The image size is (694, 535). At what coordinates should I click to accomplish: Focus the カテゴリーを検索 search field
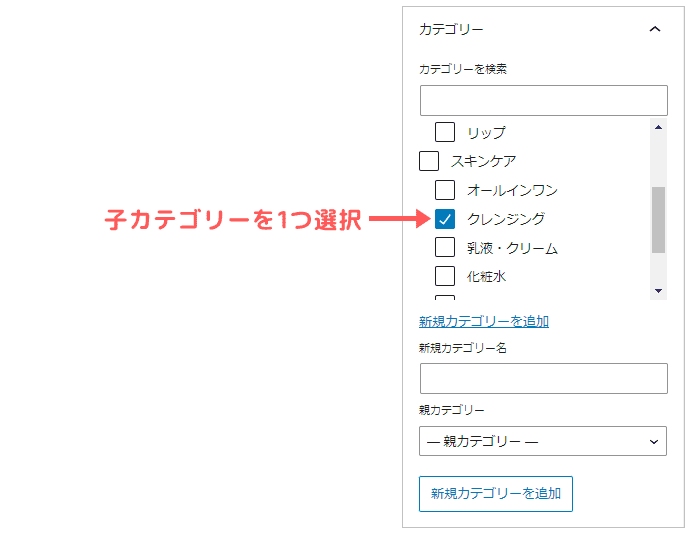(x=543, y=101)
